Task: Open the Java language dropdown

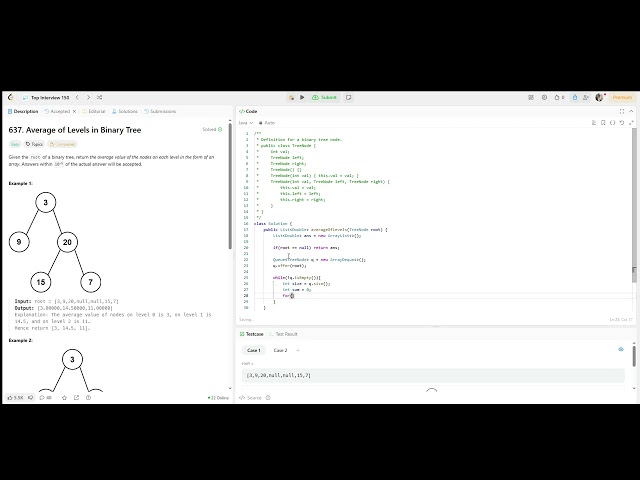Action: click(x=245, y=122)
